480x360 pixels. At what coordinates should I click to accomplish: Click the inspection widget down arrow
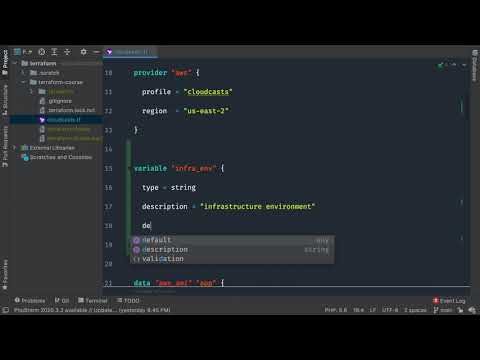[464, 65]
